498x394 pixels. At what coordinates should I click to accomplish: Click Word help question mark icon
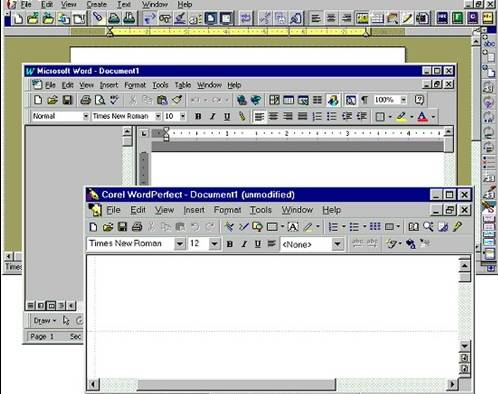(419, 100)
